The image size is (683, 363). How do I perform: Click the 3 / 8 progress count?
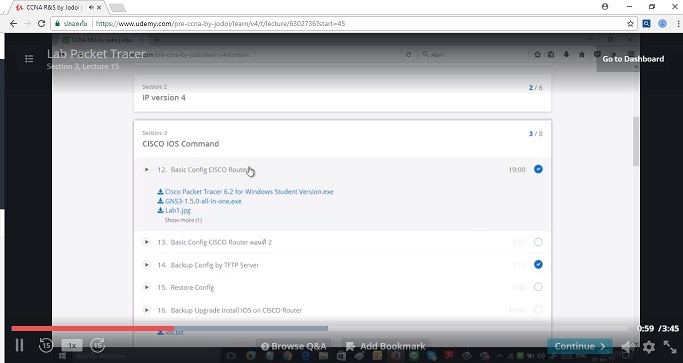point(536,134)
